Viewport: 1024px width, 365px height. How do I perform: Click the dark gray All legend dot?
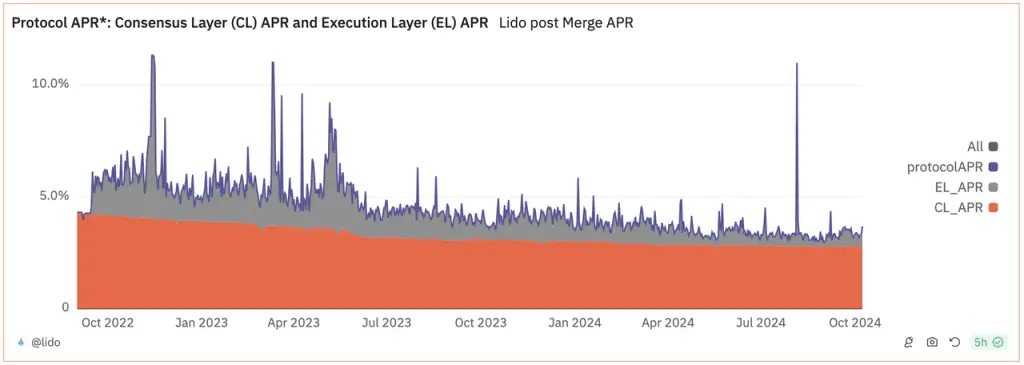994,146
